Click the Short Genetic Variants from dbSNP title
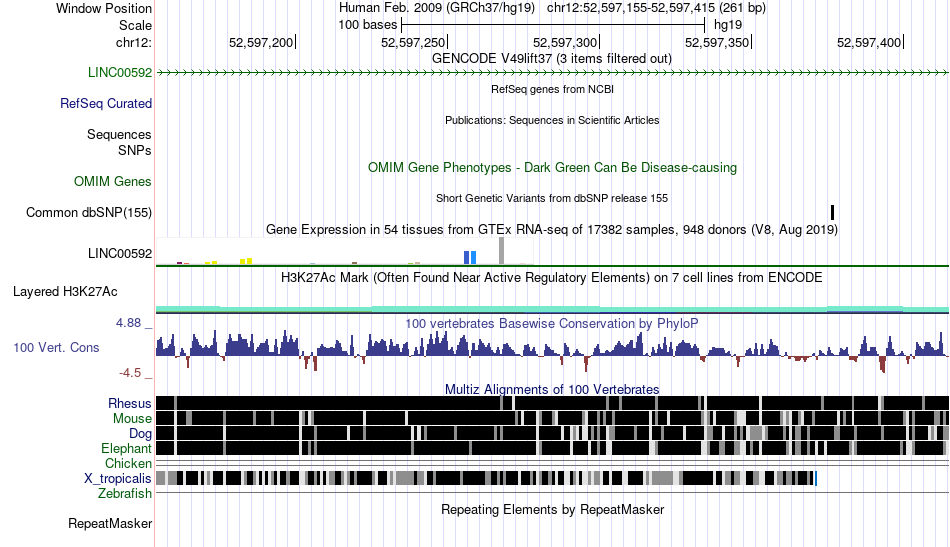This screenshot has height=547, width=950. pos(552,198)
